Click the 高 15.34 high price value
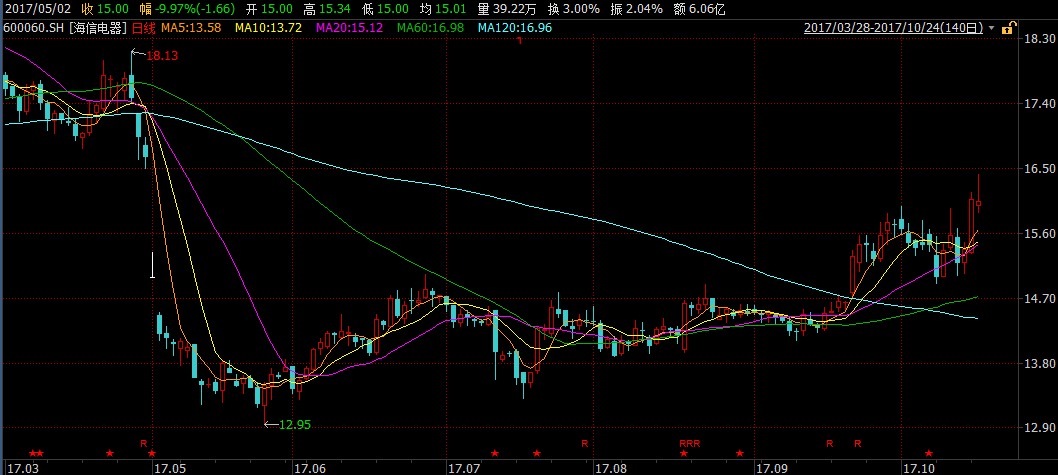 click(327, 9)
